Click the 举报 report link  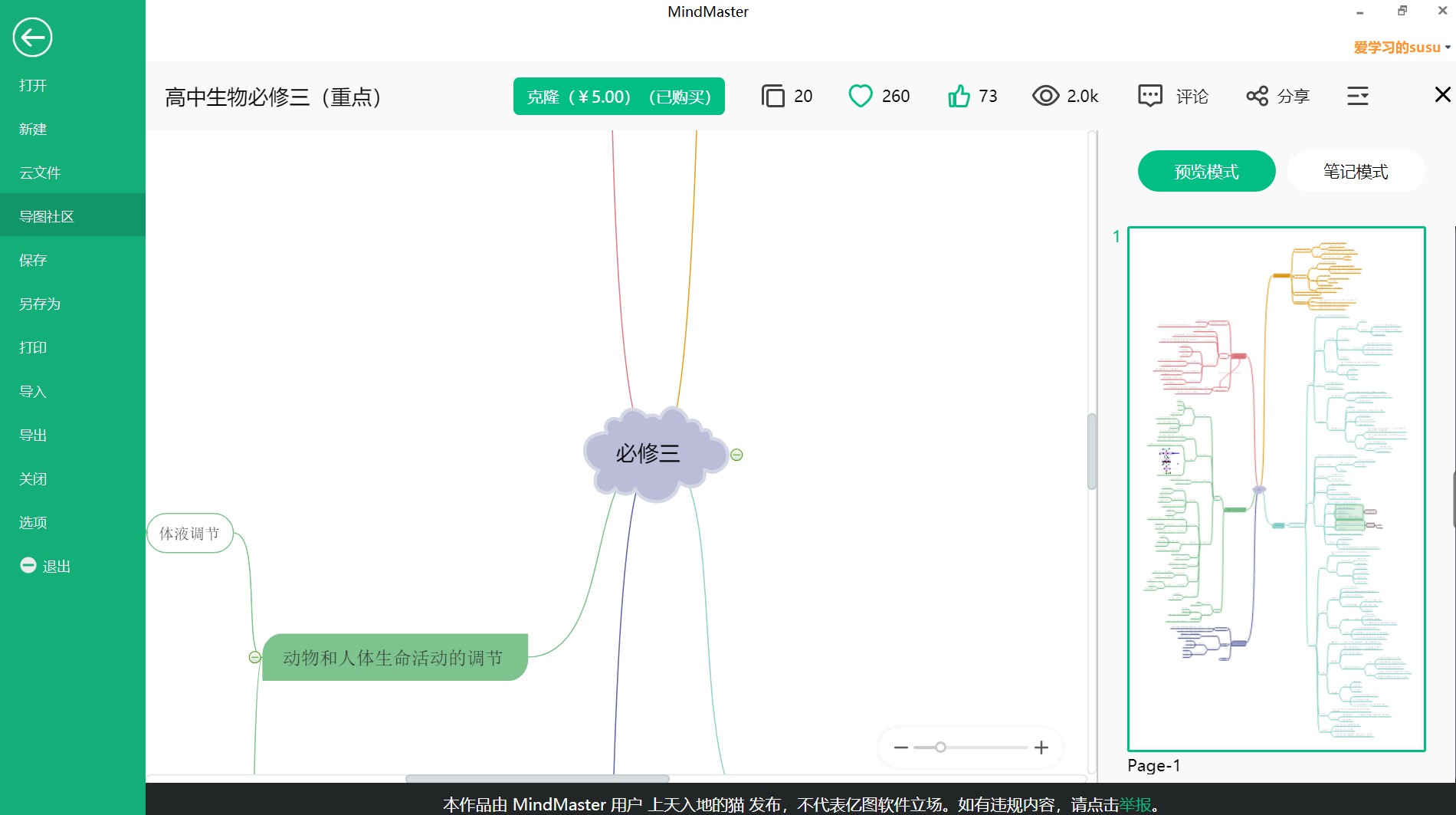click(x=1135, y=804)
